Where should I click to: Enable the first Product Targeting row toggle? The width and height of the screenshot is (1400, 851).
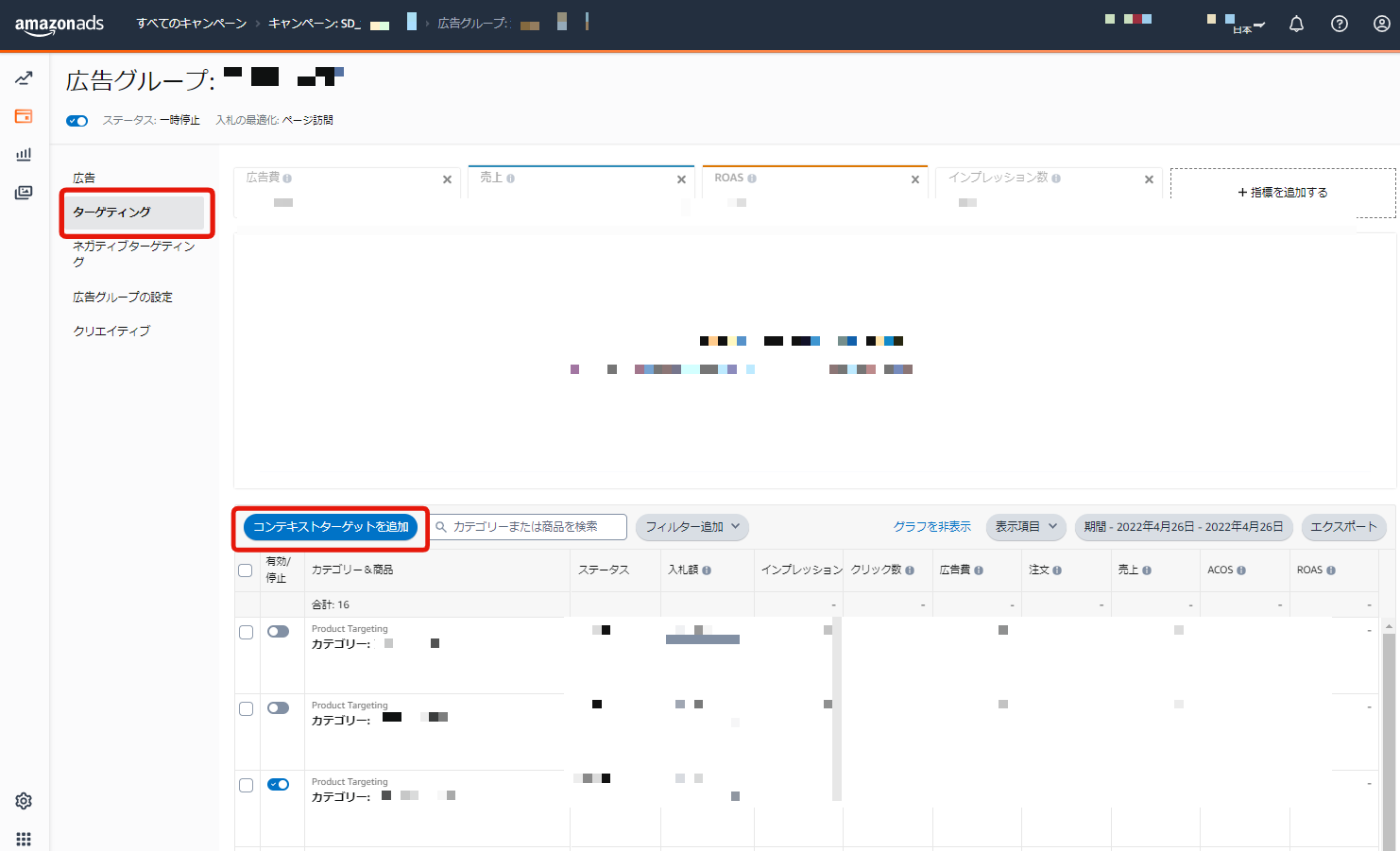(278, 632)
